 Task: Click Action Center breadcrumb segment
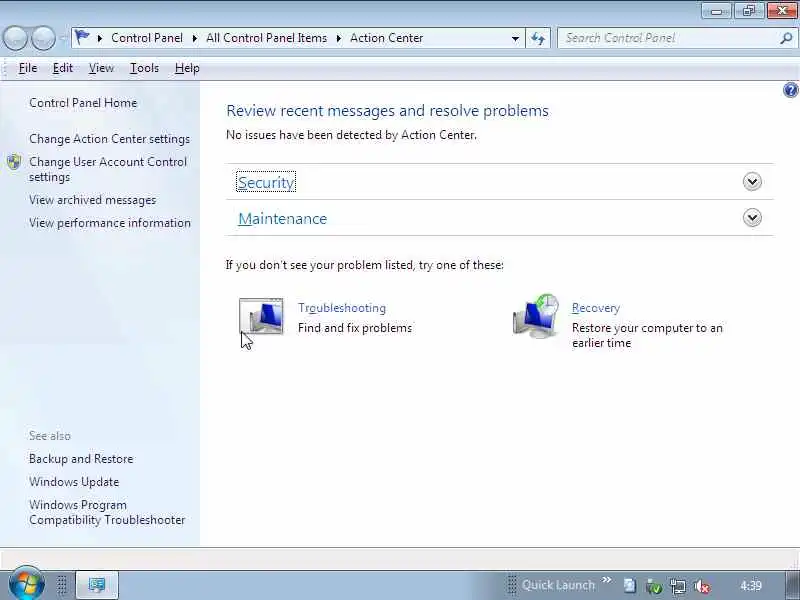click(387, 38)
